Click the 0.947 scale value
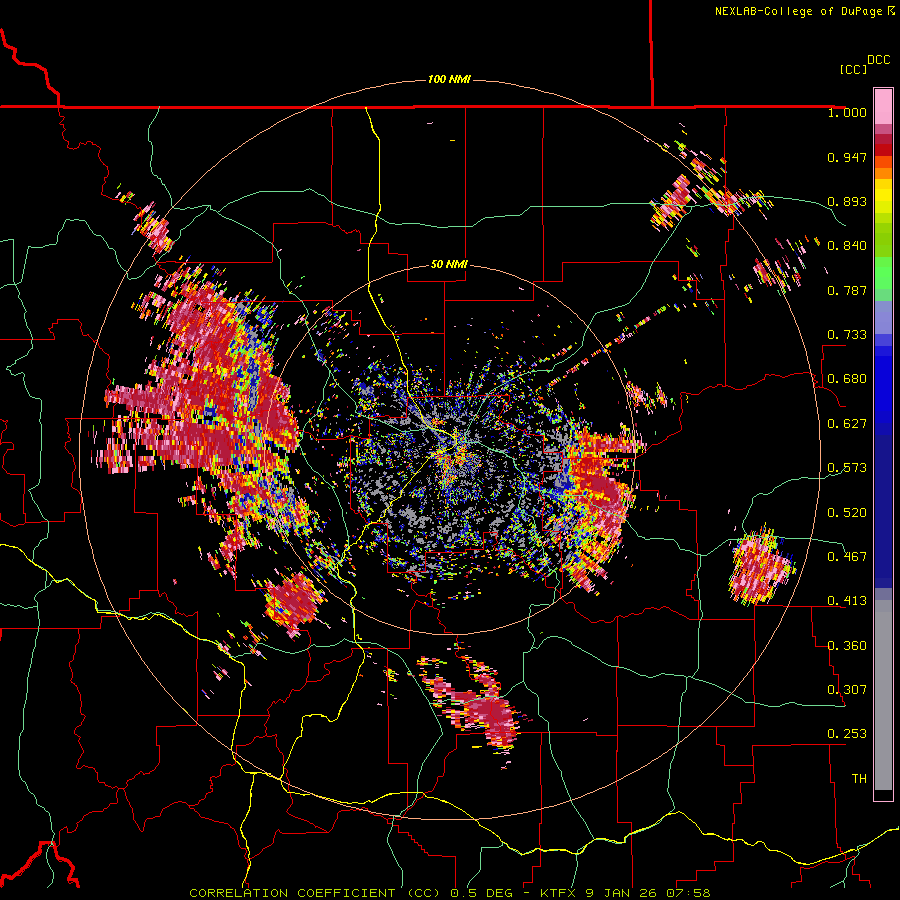Image resolution: width=900 pixels, height=900 pixels. pos(847,157)
